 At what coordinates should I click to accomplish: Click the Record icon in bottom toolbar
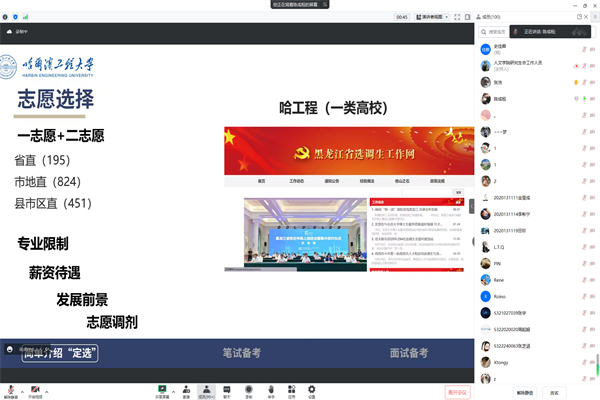pyautogui.click(x=248, y=388)
